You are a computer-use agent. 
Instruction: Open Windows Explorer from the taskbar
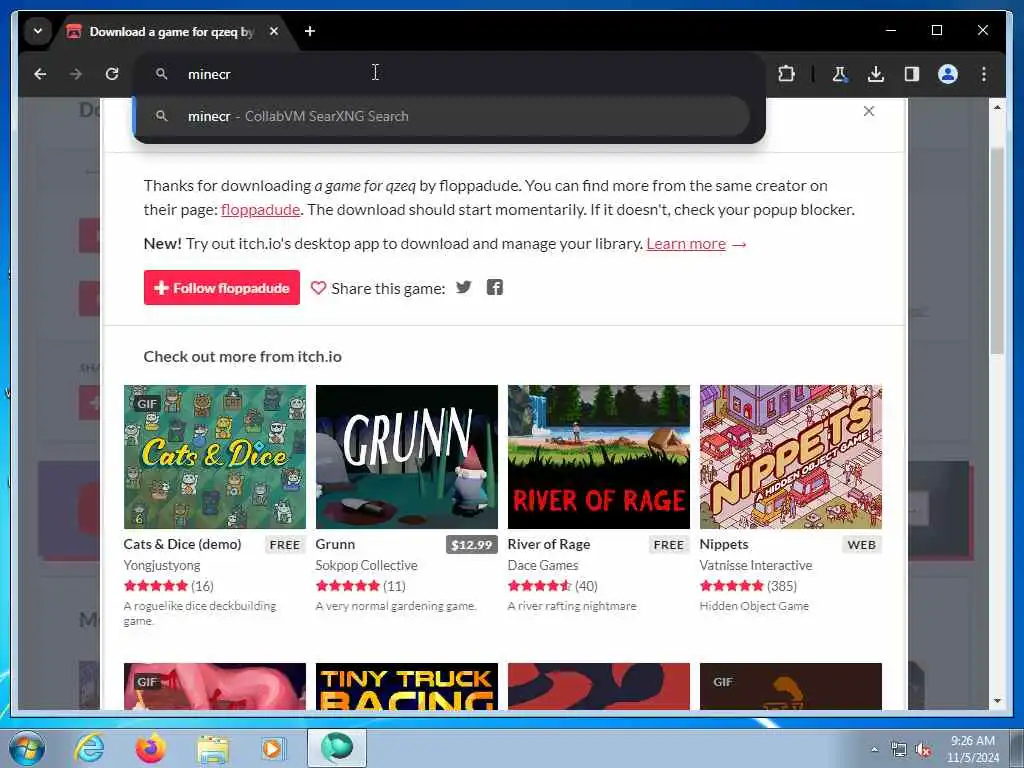[213, 748]
